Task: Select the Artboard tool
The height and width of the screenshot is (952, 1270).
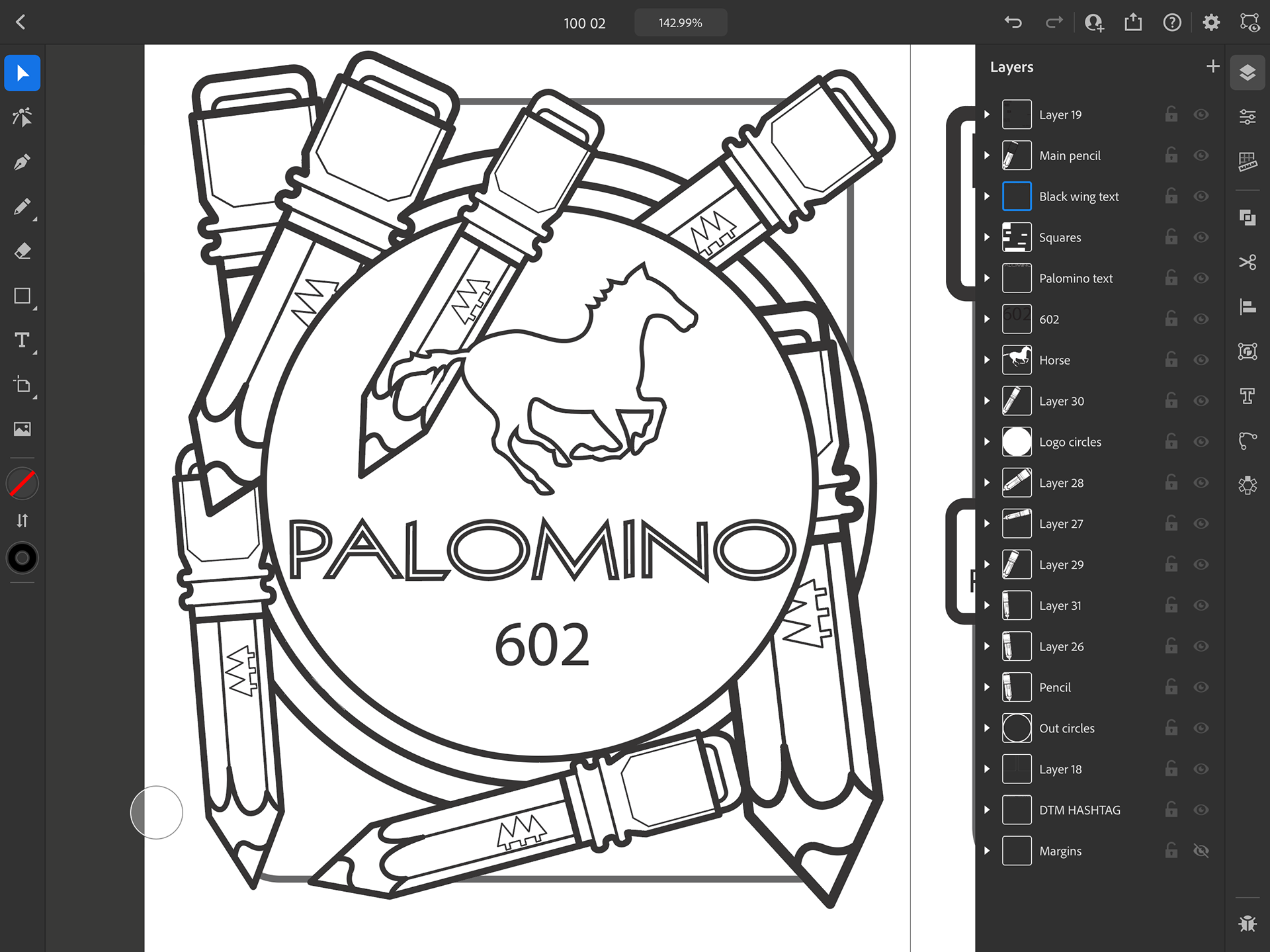Action: (22, 385)
